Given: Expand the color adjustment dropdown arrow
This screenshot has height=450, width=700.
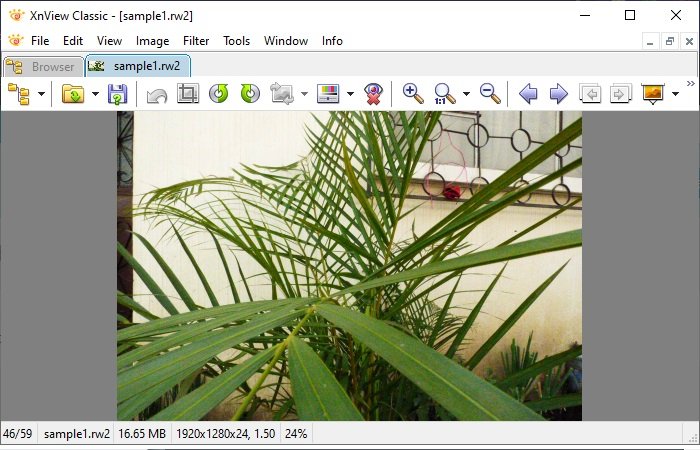Looking at the screenshot, I should [350, 94].
